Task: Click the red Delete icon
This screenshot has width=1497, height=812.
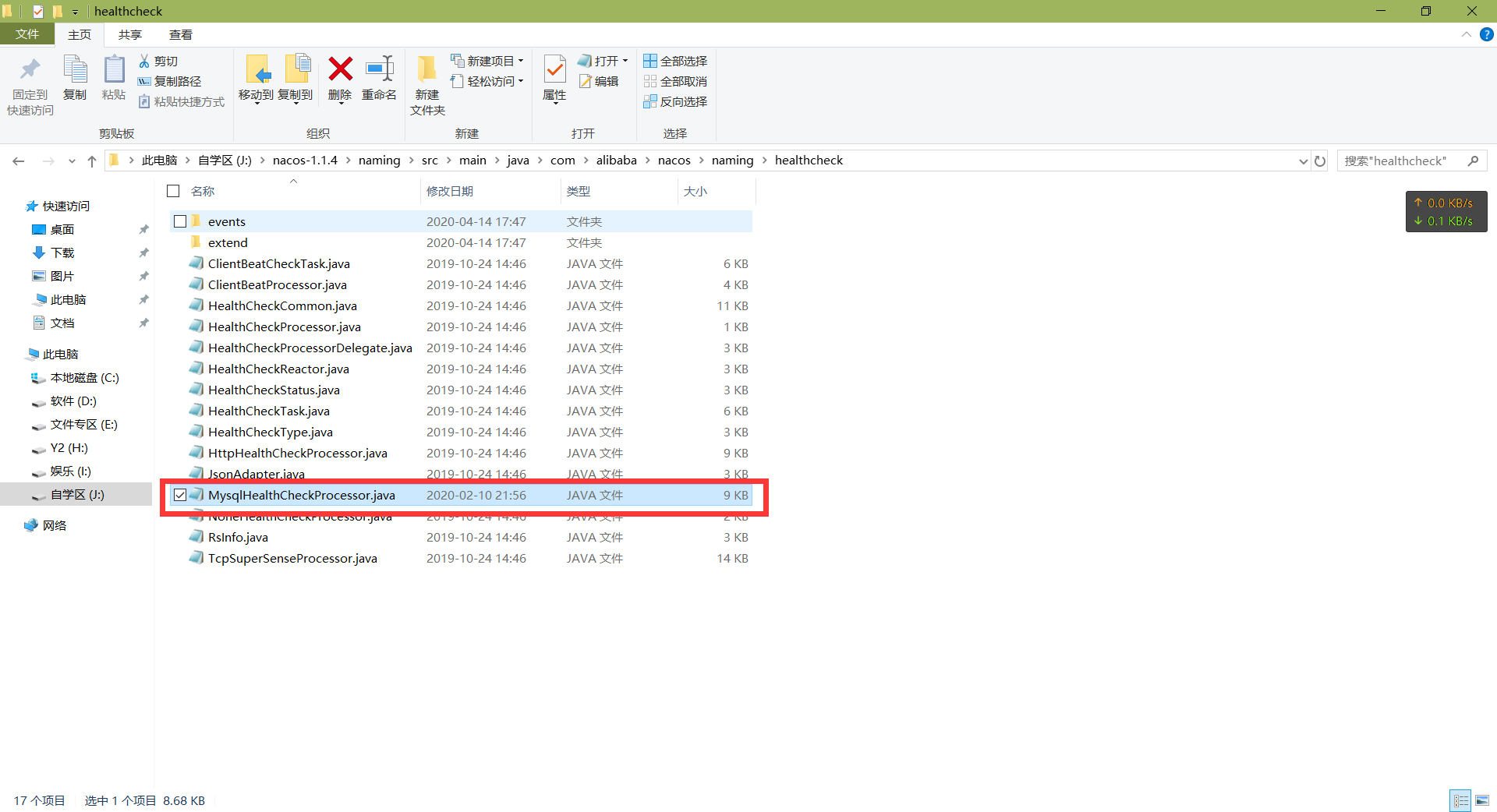Action: point(340,69)
